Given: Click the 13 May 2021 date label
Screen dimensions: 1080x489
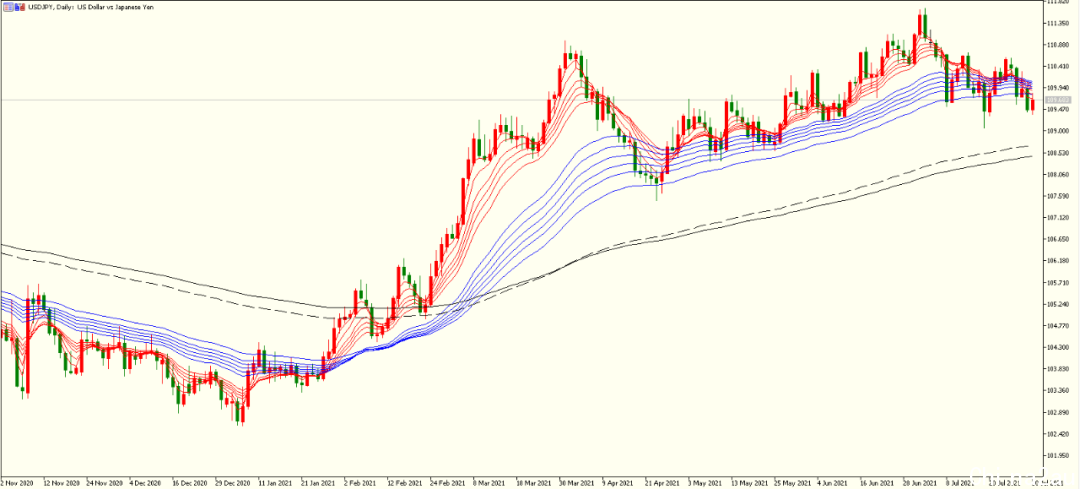Looking at the screenshot, I should (749, 482).
